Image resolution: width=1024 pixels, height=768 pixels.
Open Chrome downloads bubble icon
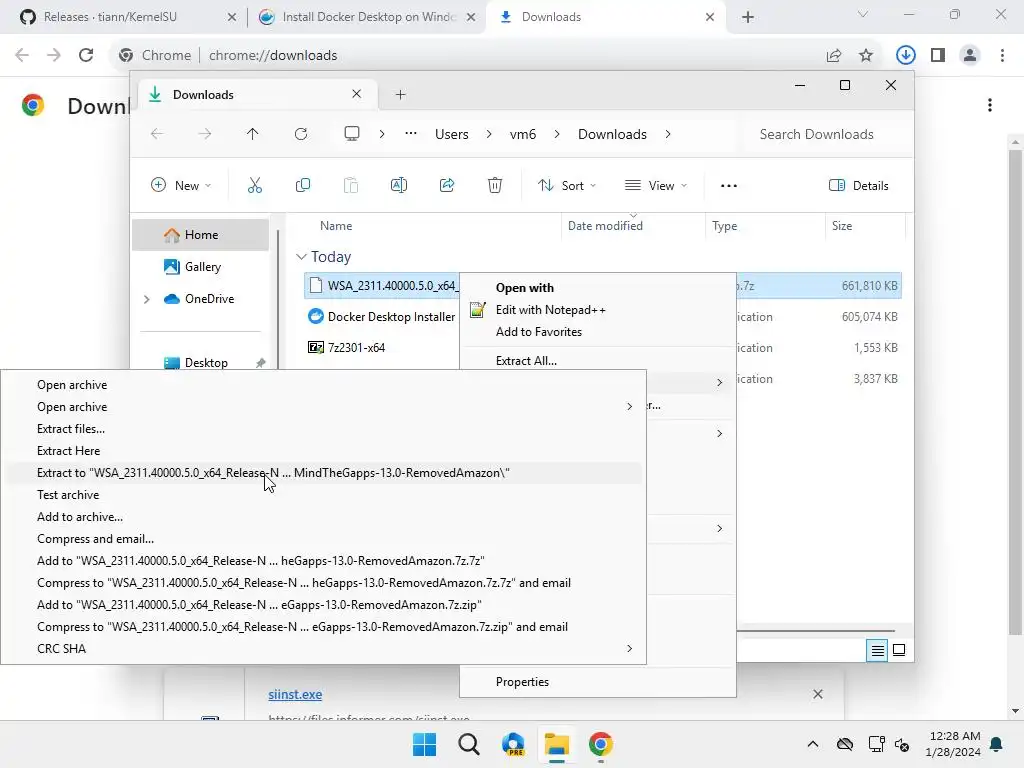click(x=905, y=55)
